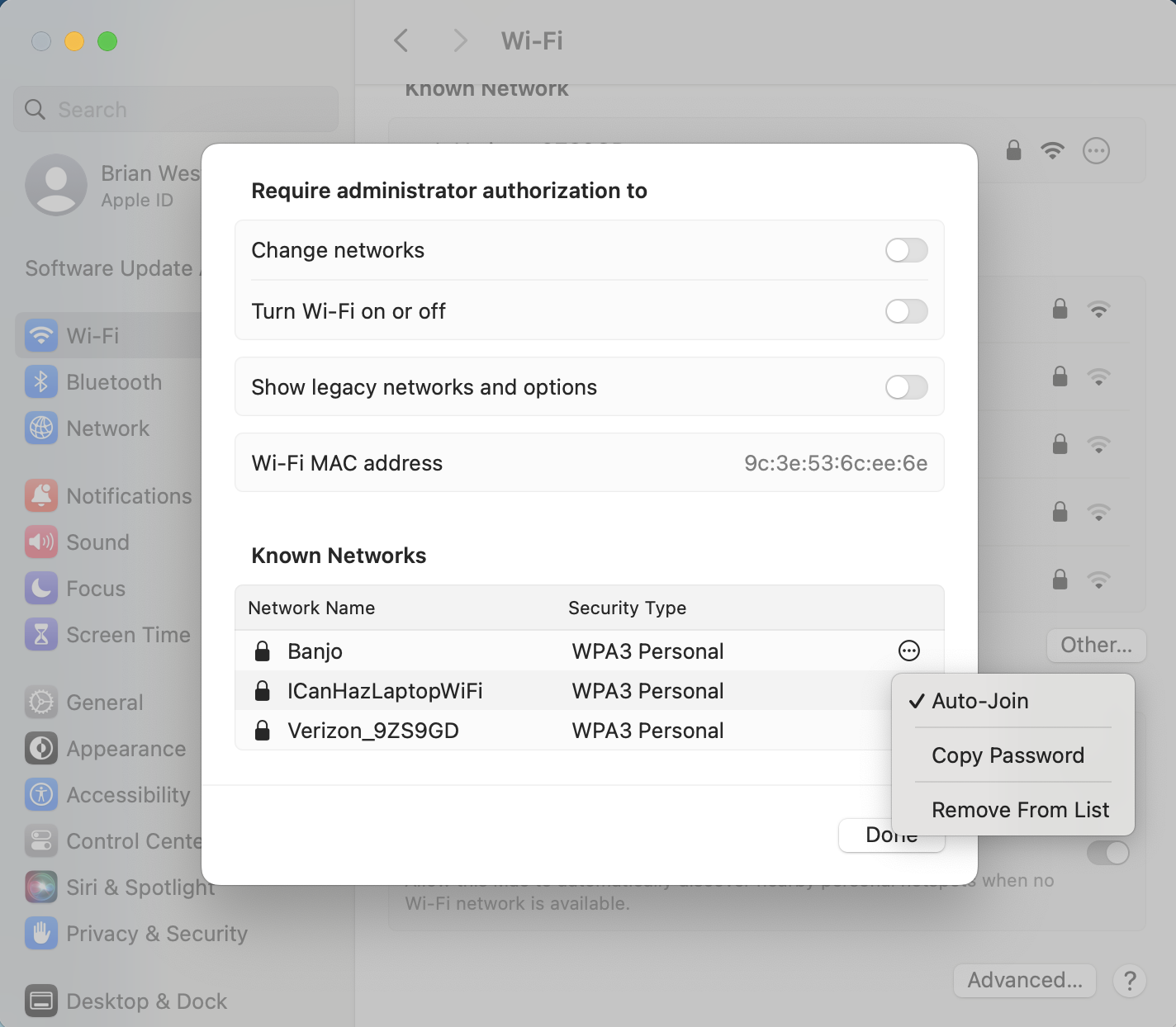Click the Done button

pos(891,835)
